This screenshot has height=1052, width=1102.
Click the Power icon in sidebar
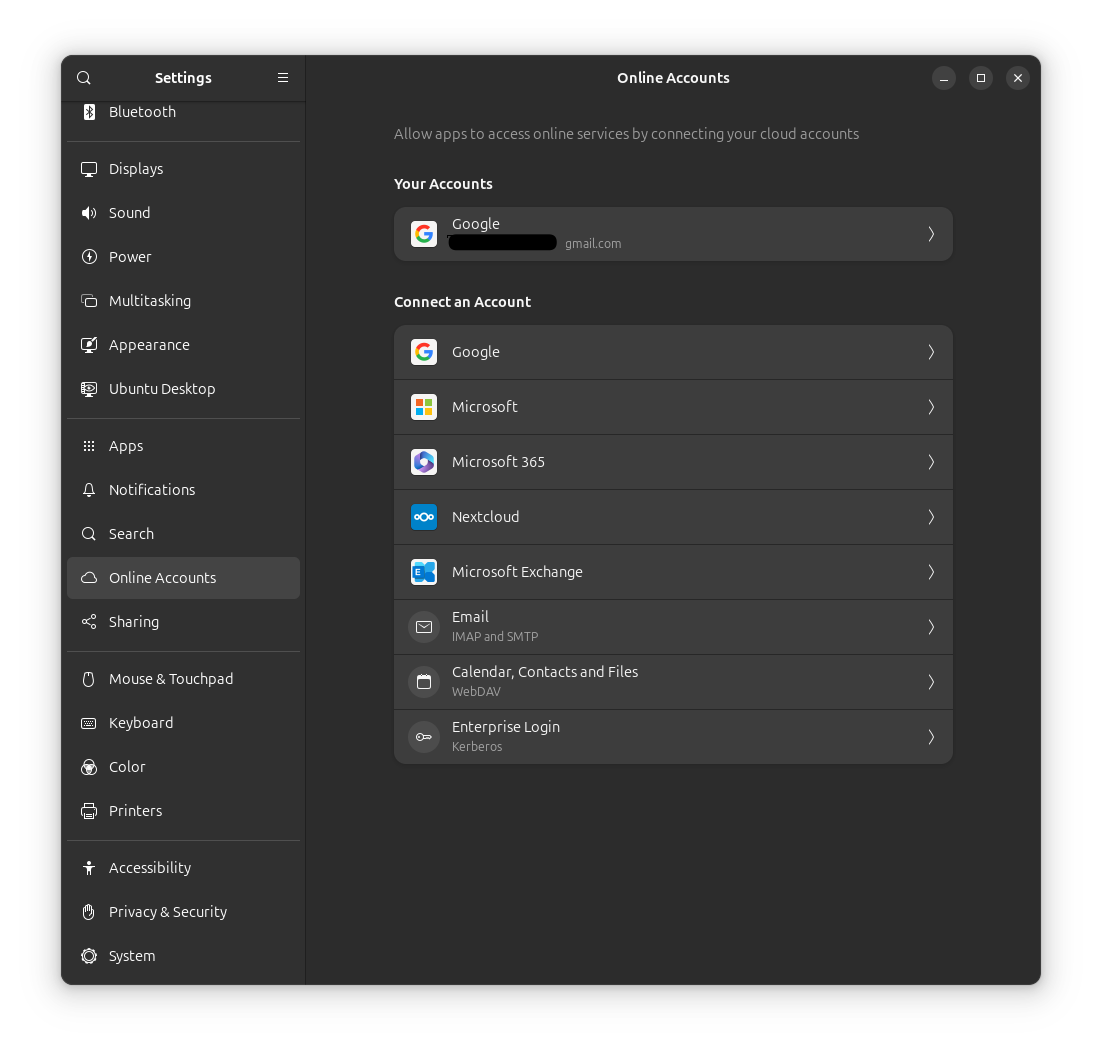click(x=89, y=257)
